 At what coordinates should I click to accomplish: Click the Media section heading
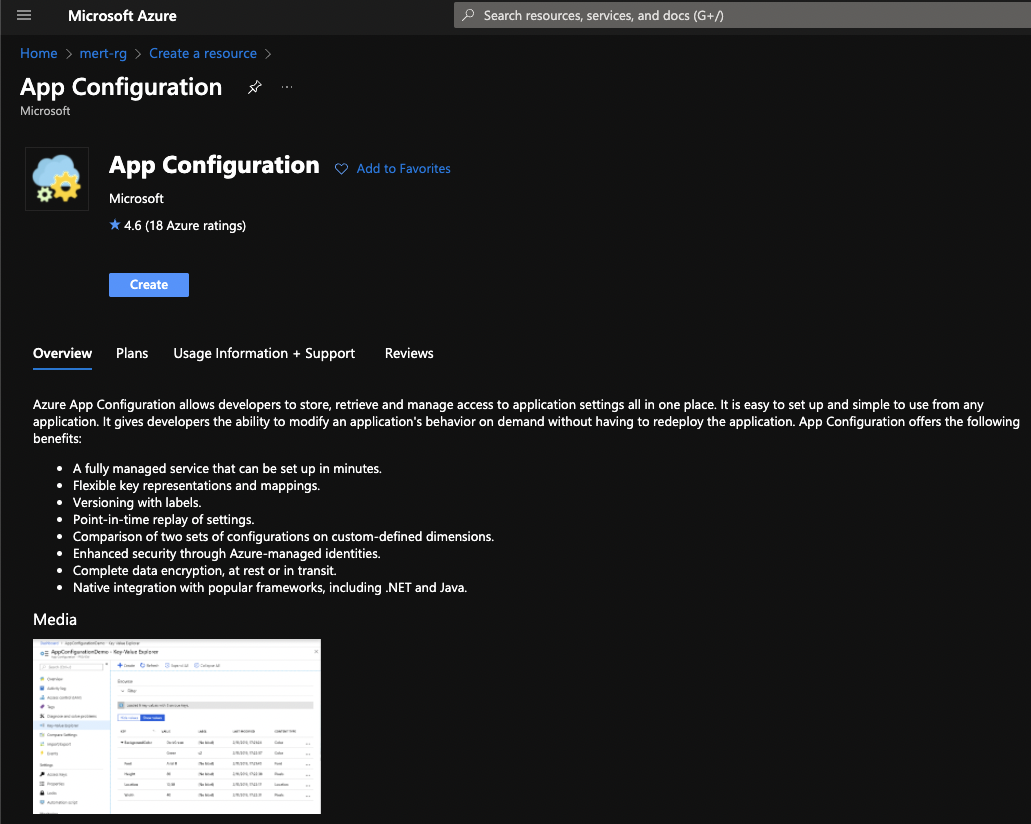55,619
